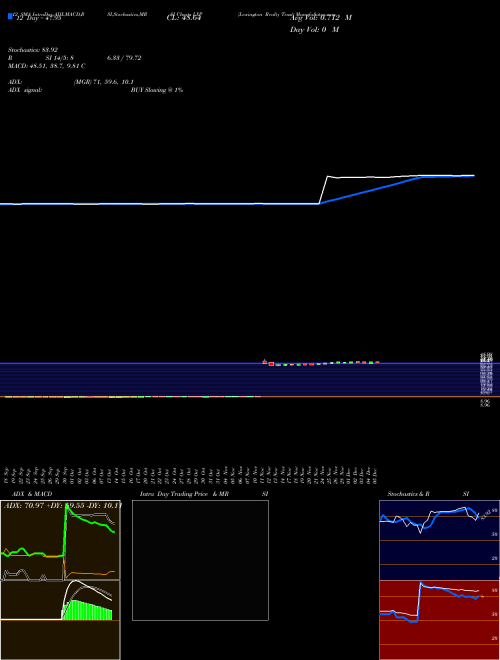Click the white price line's sharp upward jump
This screenshot has height=660, width=500.
pyautogui.click(x=323, y=190)
